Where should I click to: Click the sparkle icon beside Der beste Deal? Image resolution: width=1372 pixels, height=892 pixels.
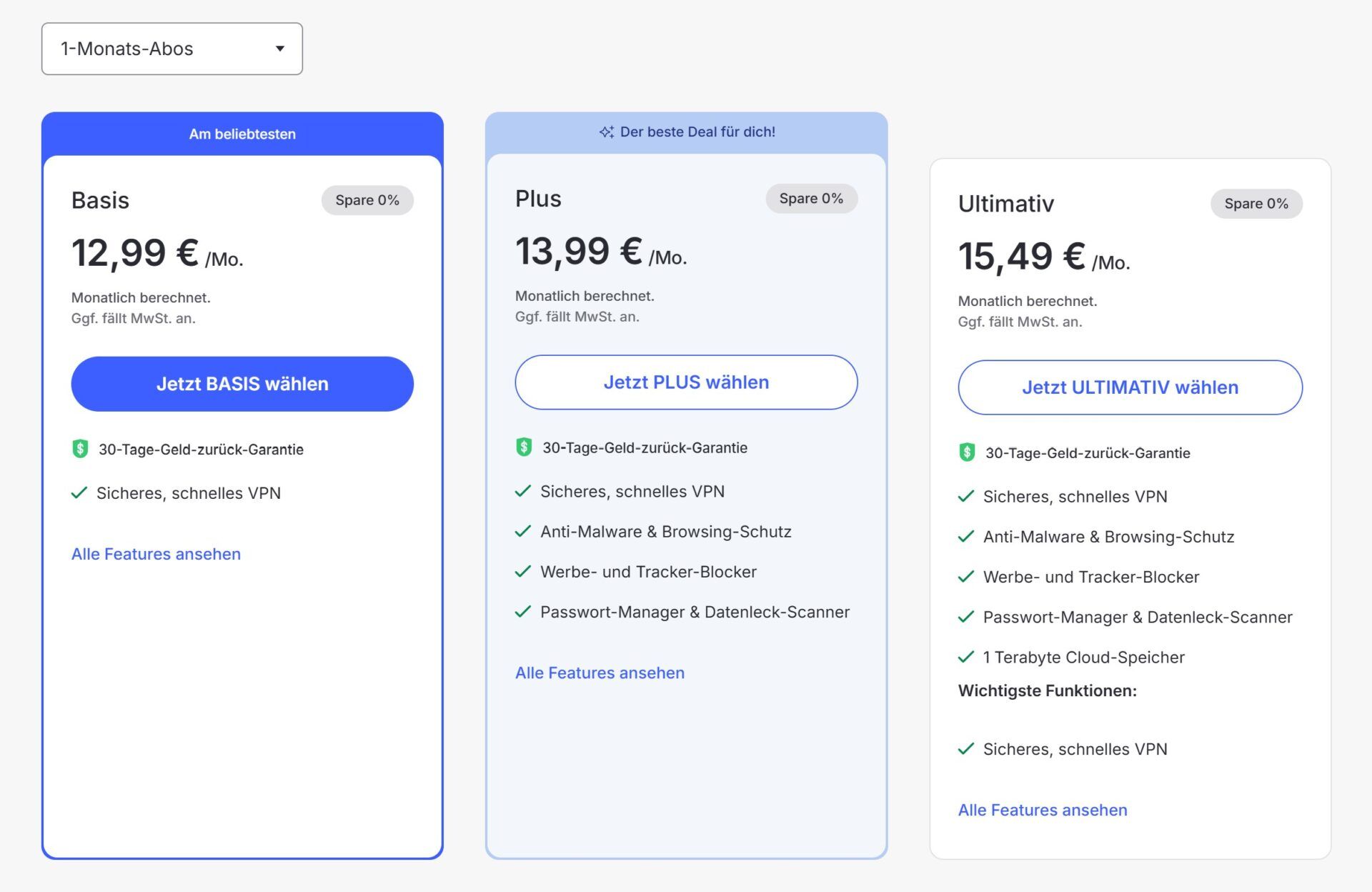coord(607,132)
